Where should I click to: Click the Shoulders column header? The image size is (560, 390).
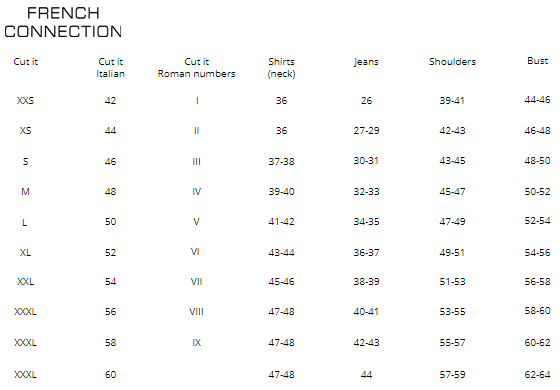[x=452, y=61]
